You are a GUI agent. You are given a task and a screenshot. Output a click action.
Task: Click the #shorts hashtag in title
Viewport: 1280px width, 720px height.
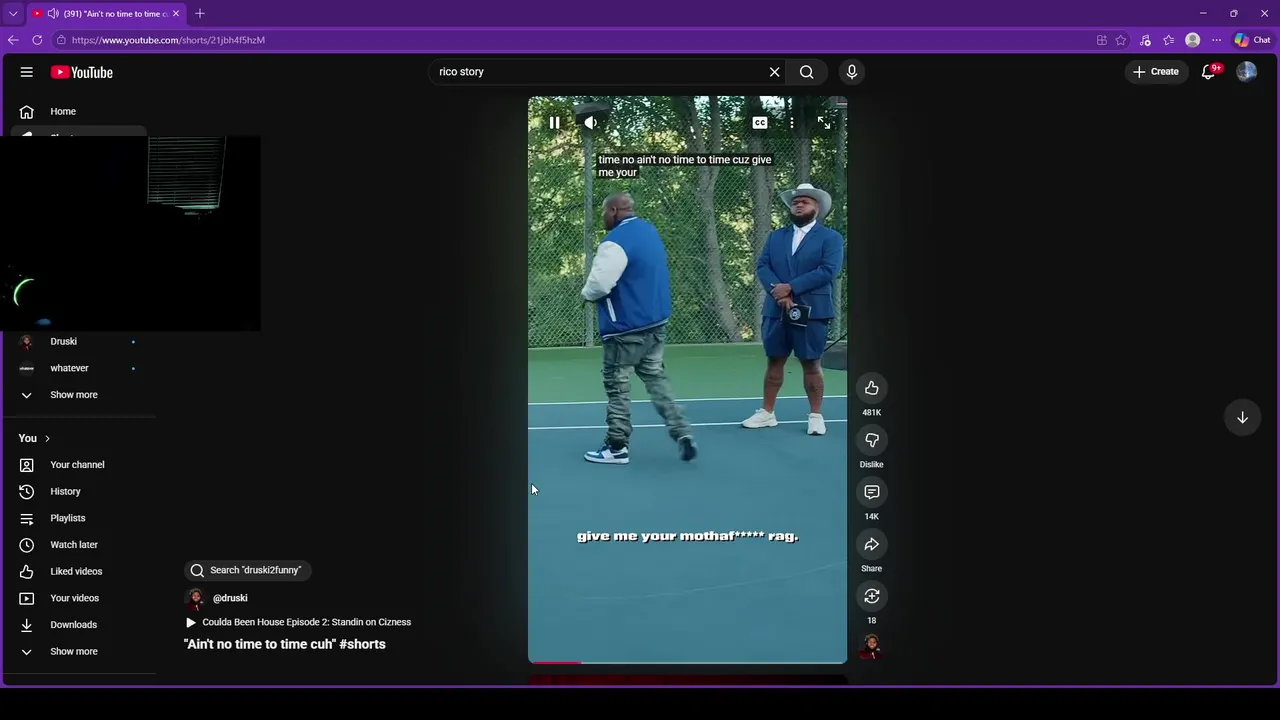click(x=362, y=644)
